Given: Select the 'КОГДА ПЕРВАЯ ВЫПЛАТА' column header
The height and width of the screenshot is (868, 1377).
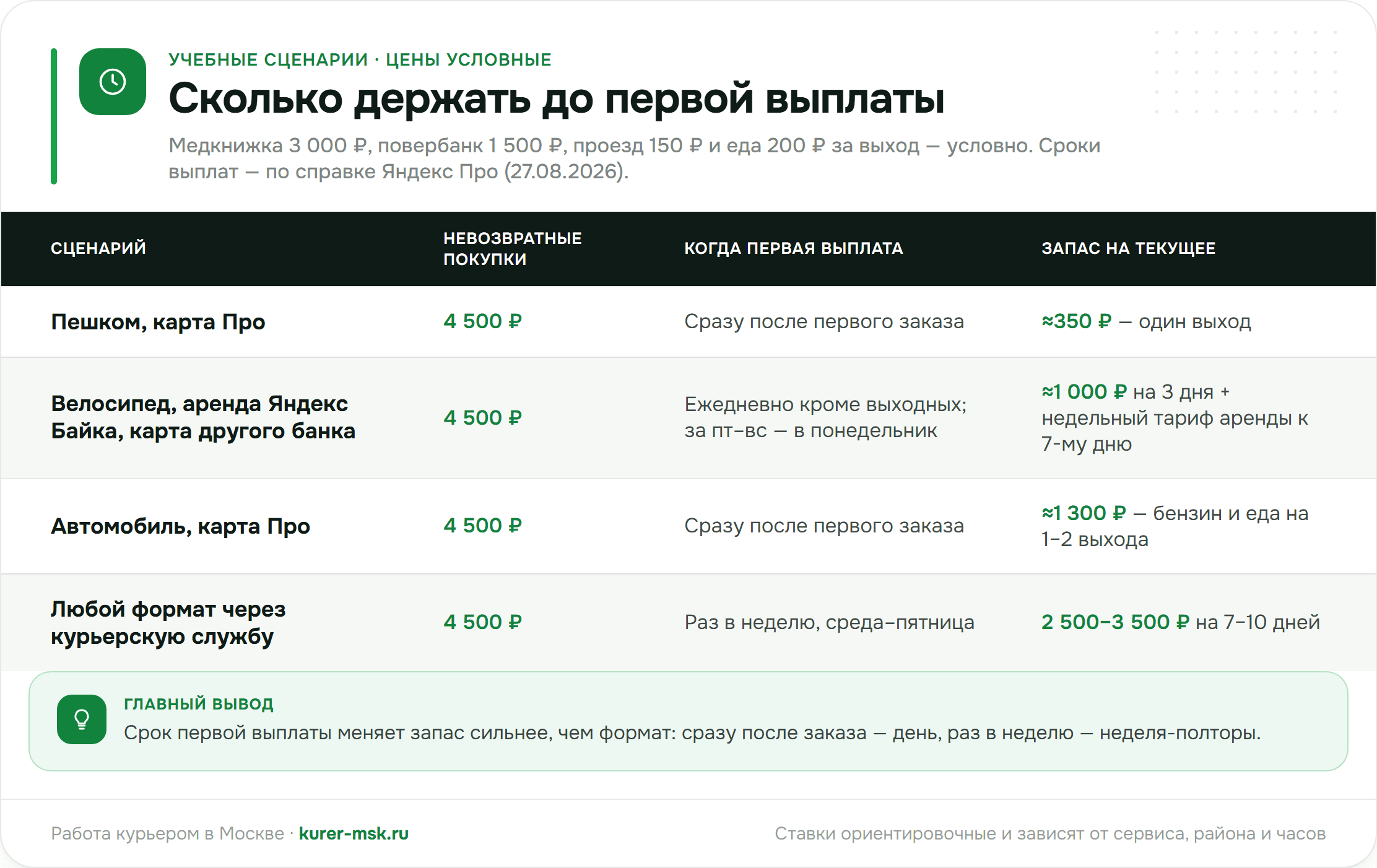Looking at the screenshot, I should tap(794, 248).
